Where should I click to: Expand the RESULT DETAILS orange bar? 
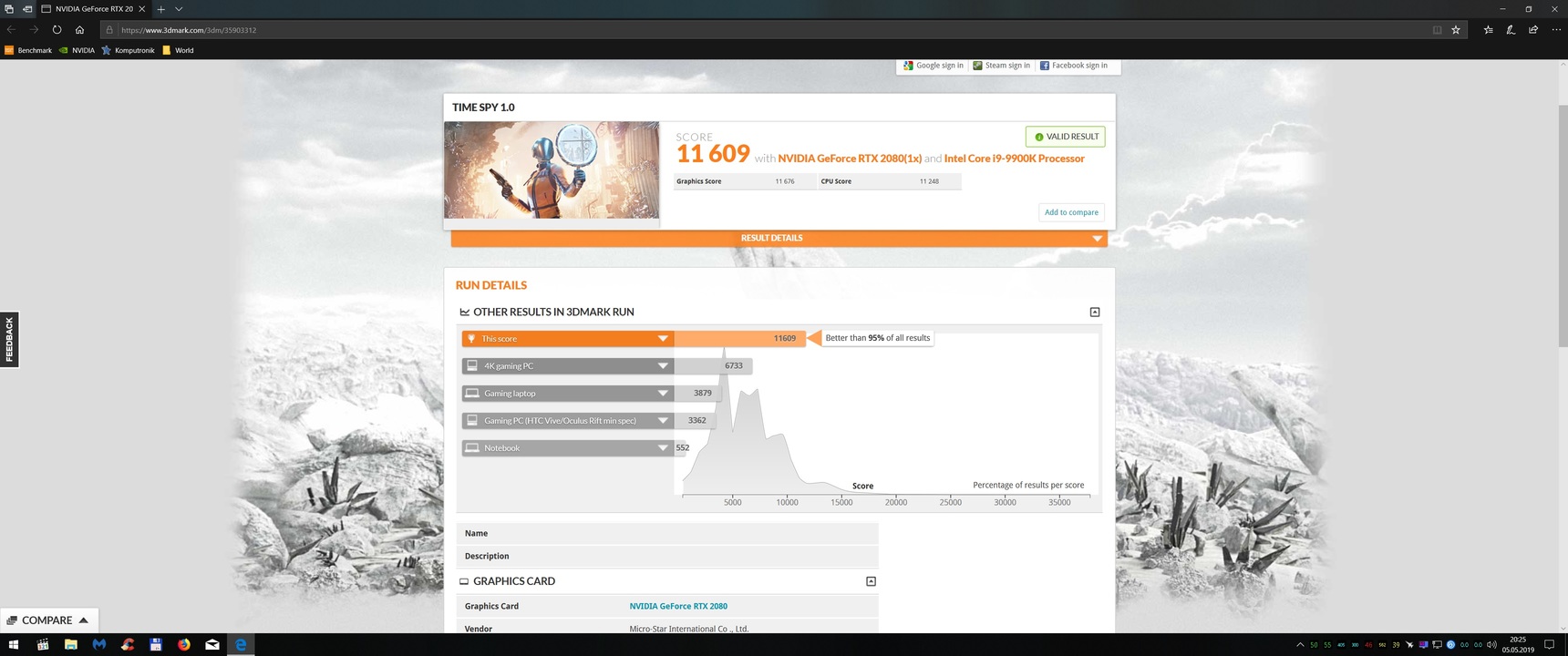[779, 238]
